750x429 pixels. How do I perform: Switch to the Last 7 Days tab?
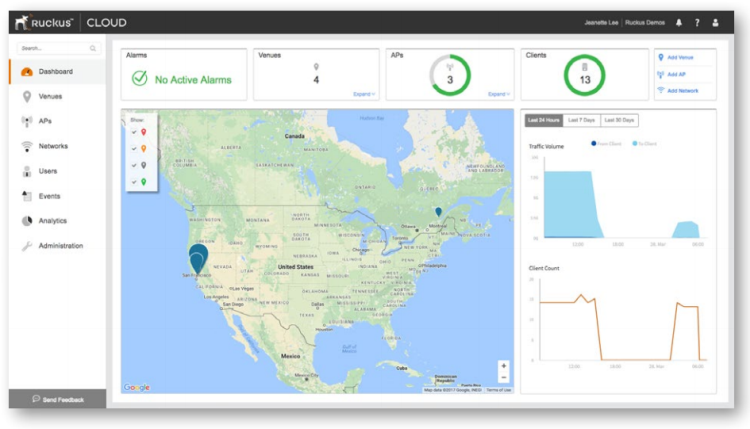point(582,120)
